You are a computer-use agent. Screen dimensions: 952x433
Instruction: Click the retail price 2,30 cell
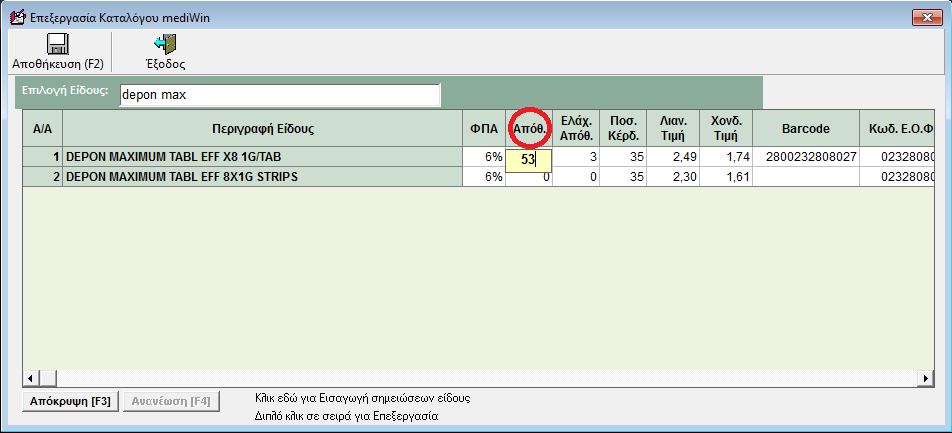point(673,177)
